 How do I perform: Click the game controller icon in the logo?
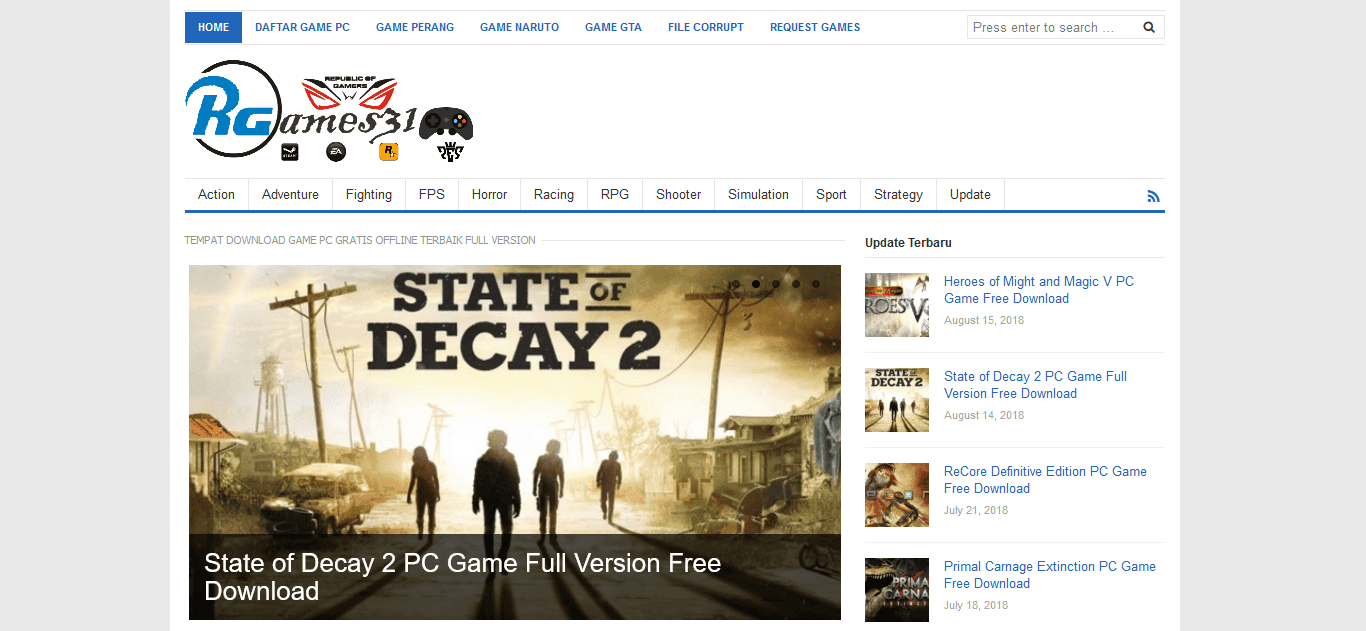point(445,123)
